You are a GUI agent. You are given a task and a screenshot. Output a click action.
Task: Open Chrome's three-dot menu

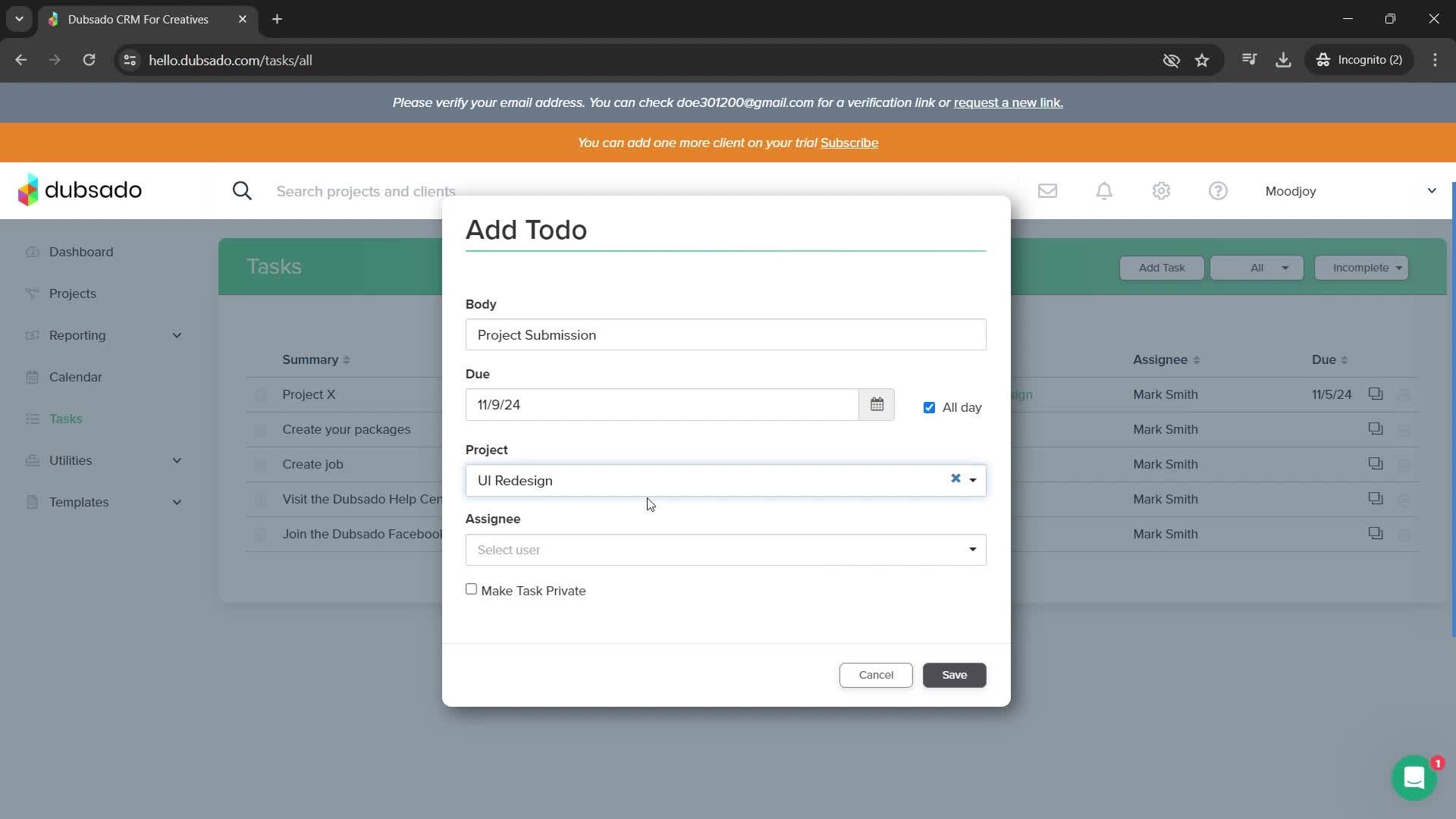pyautogui.click(x=1435, y=60)
